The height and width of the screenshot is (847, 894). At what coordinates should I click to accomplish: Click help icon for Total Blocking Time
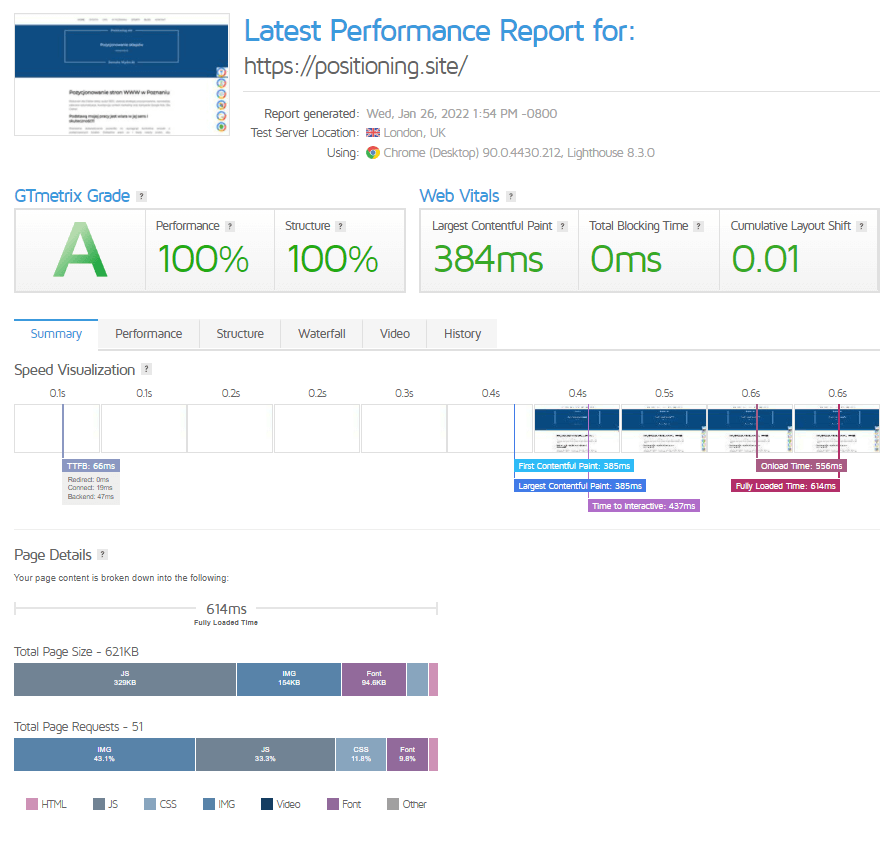click(x=698, y=227)
